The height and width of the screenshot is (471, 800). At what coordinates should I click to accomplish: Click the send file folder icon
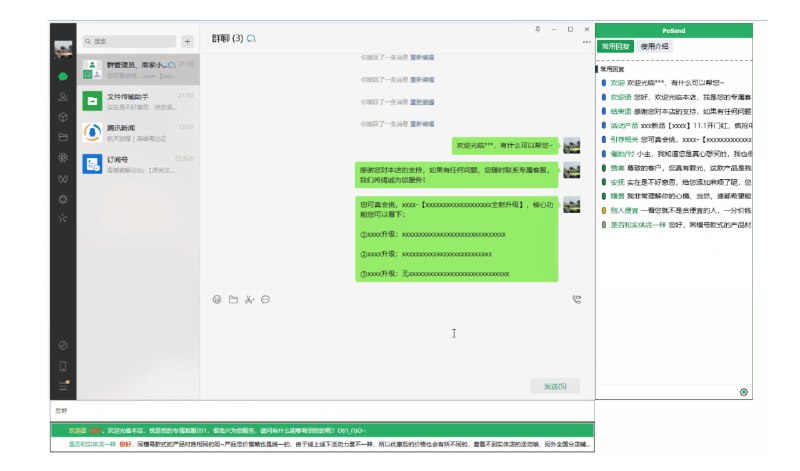coord(233,299)
